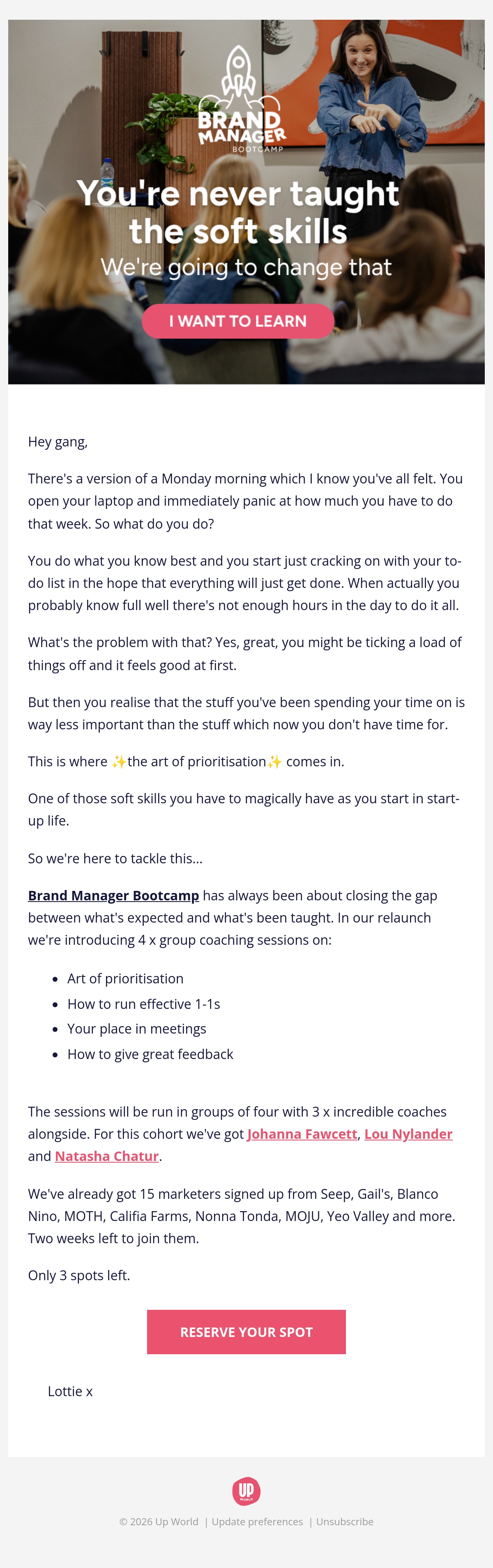Open the Natasha Chatur link
This screenshot has width=493, height=1568.
(x=107, y=1156)
